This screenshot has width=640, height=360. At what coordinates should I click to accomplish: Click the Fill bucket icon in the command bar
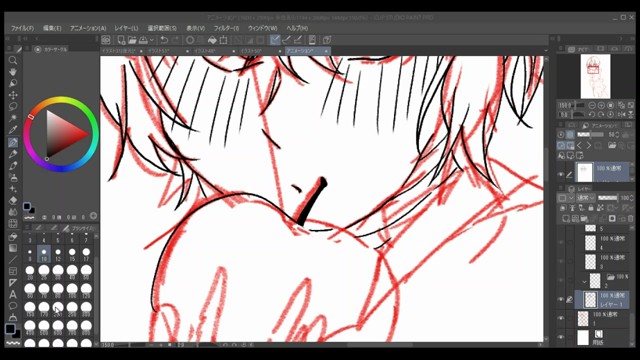212,40
